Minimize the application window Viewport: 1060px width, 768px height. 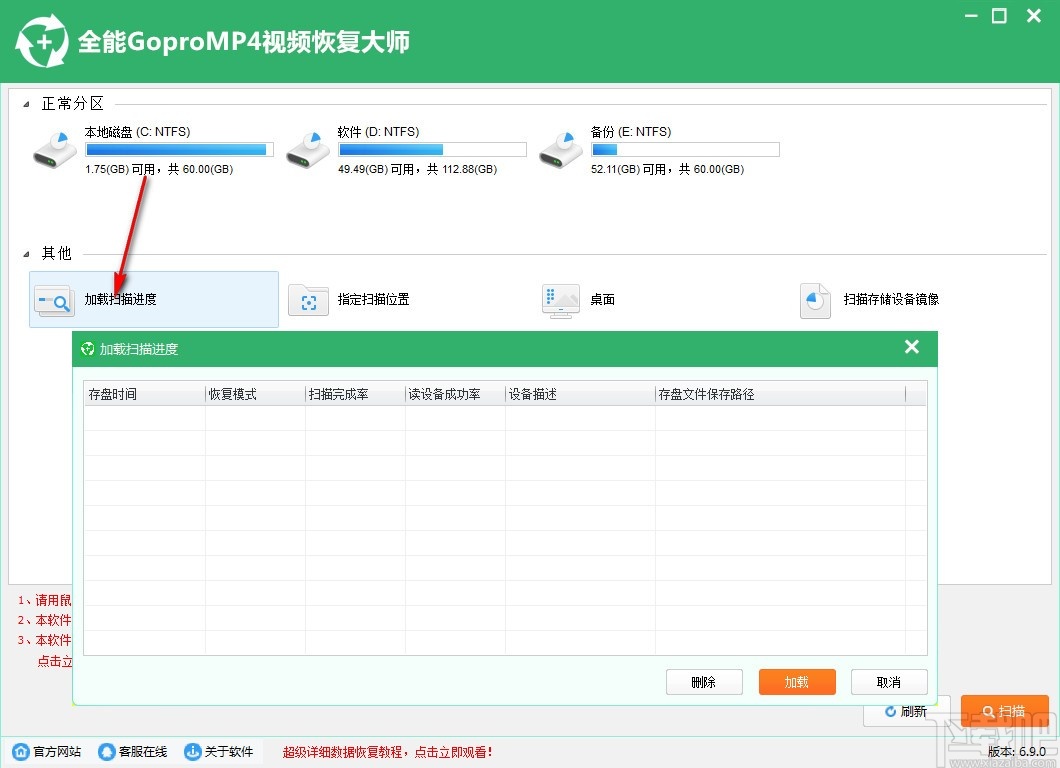pyautogui.click(x=971, y=15)
